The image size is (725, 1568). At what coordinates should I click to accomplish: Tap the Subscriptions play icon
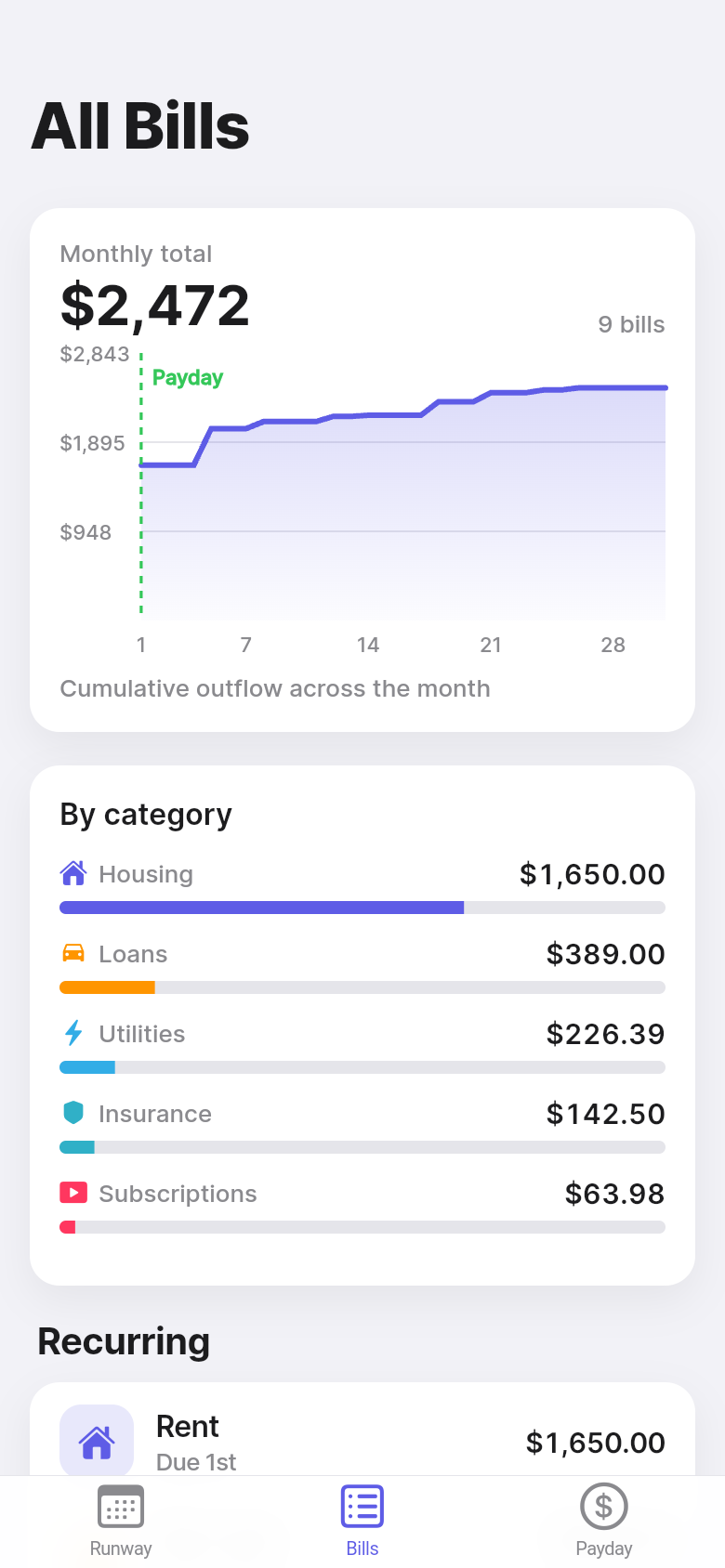pos(73,1193)
